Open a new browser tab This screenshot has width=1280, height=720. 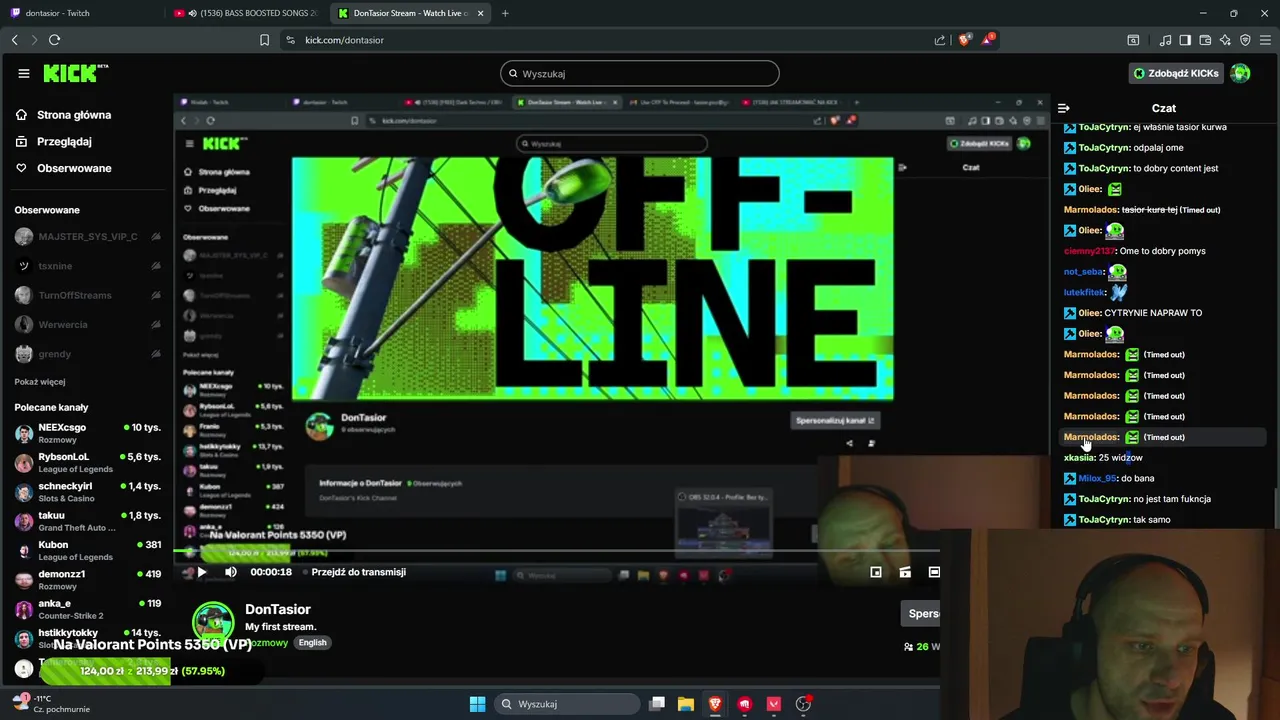click(x=505, y=13)
